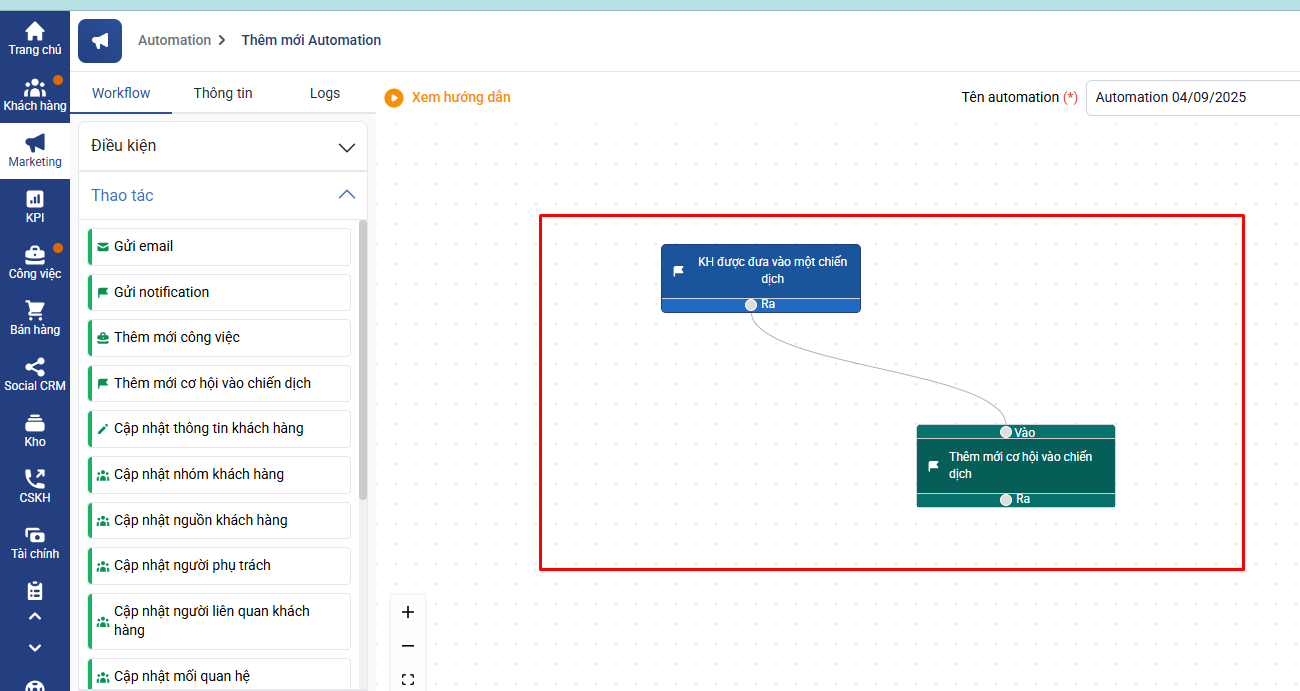Click zoom in plus button on canvas
Screen dimensions: 1300x691
tap(408, 612)
